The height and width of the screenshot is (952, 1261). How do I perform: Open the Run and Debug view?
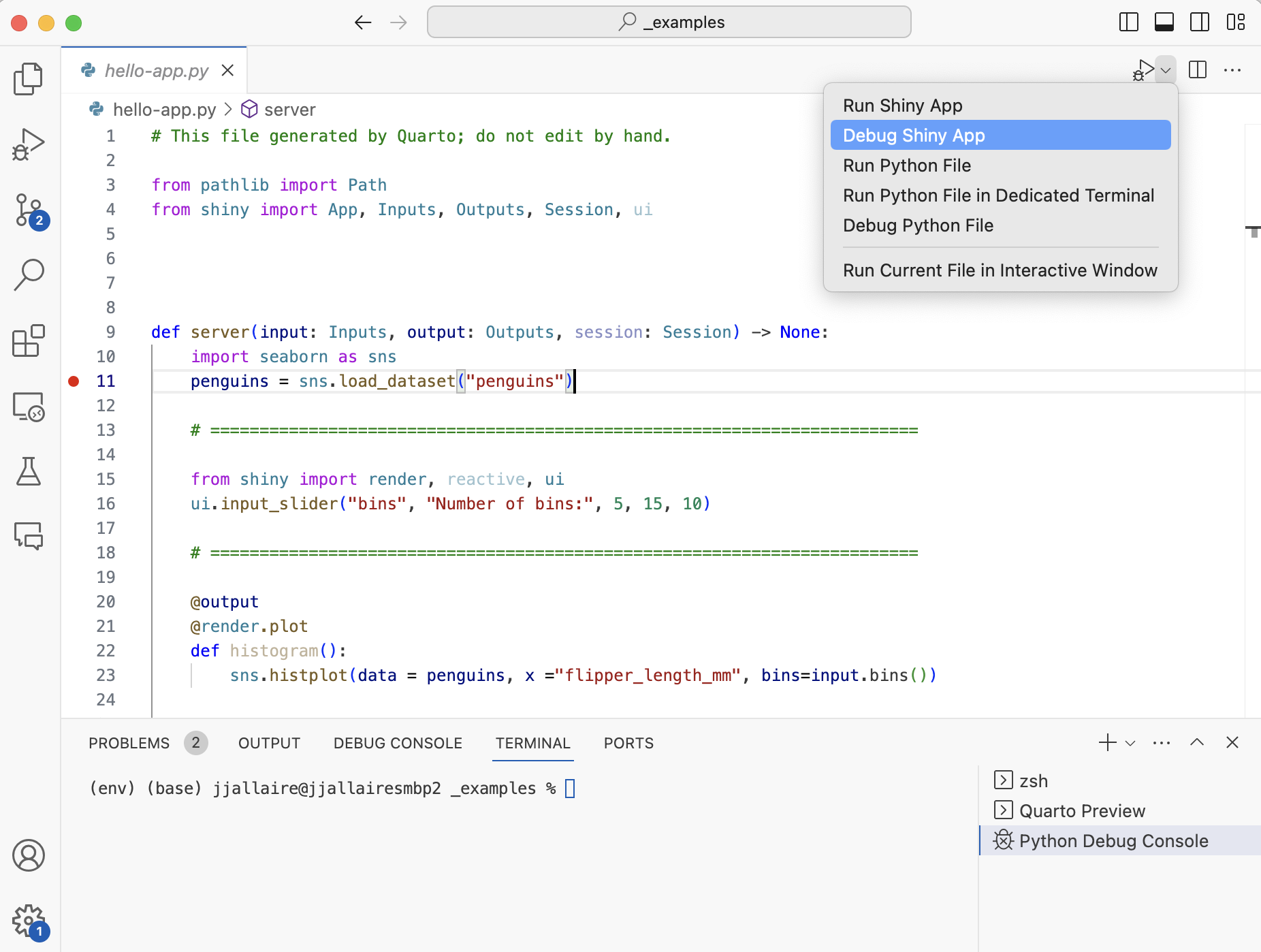pyautogui.click(x=28, y=144)
